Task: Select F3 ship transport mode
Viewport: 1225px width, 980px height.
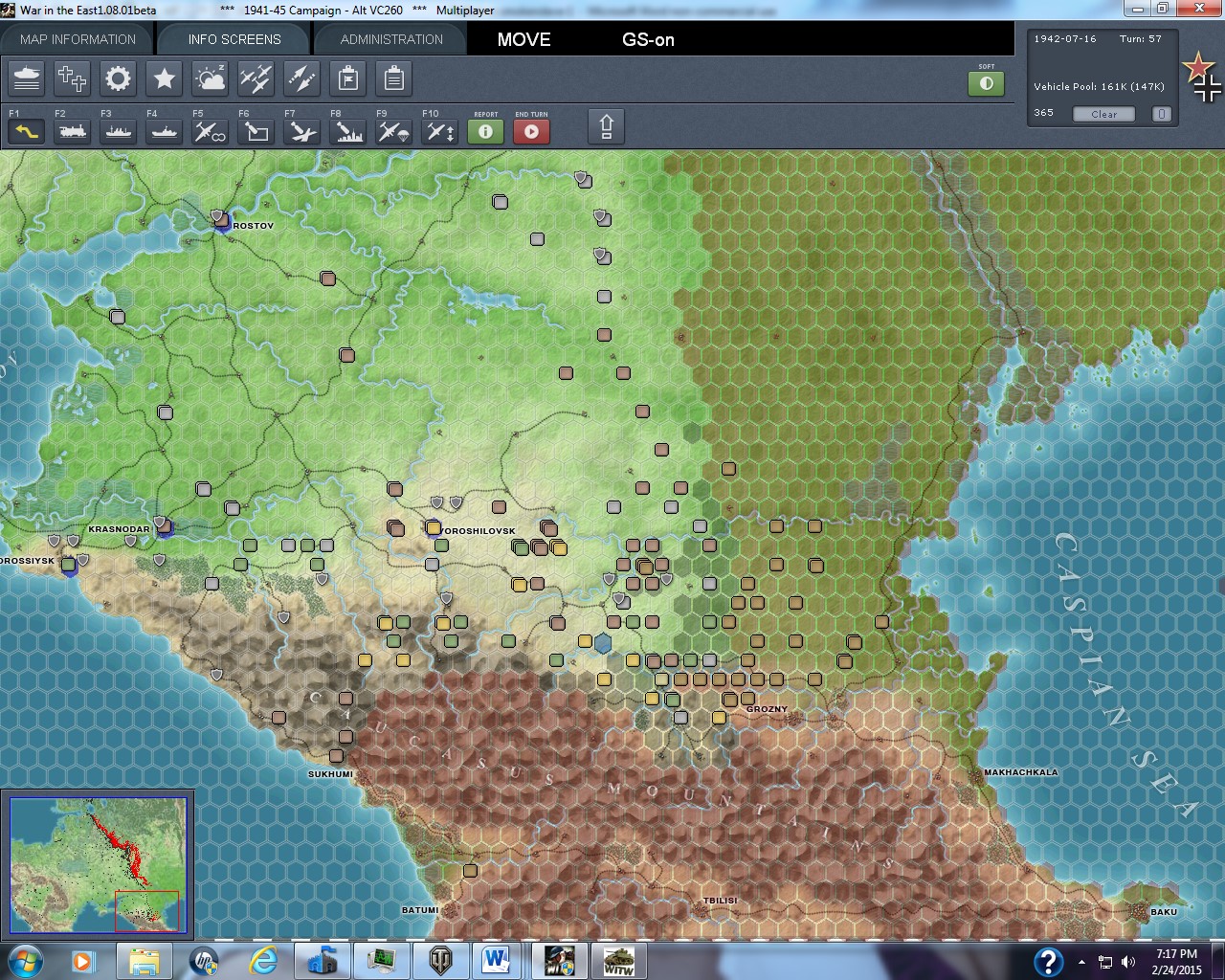Action: 119,131
